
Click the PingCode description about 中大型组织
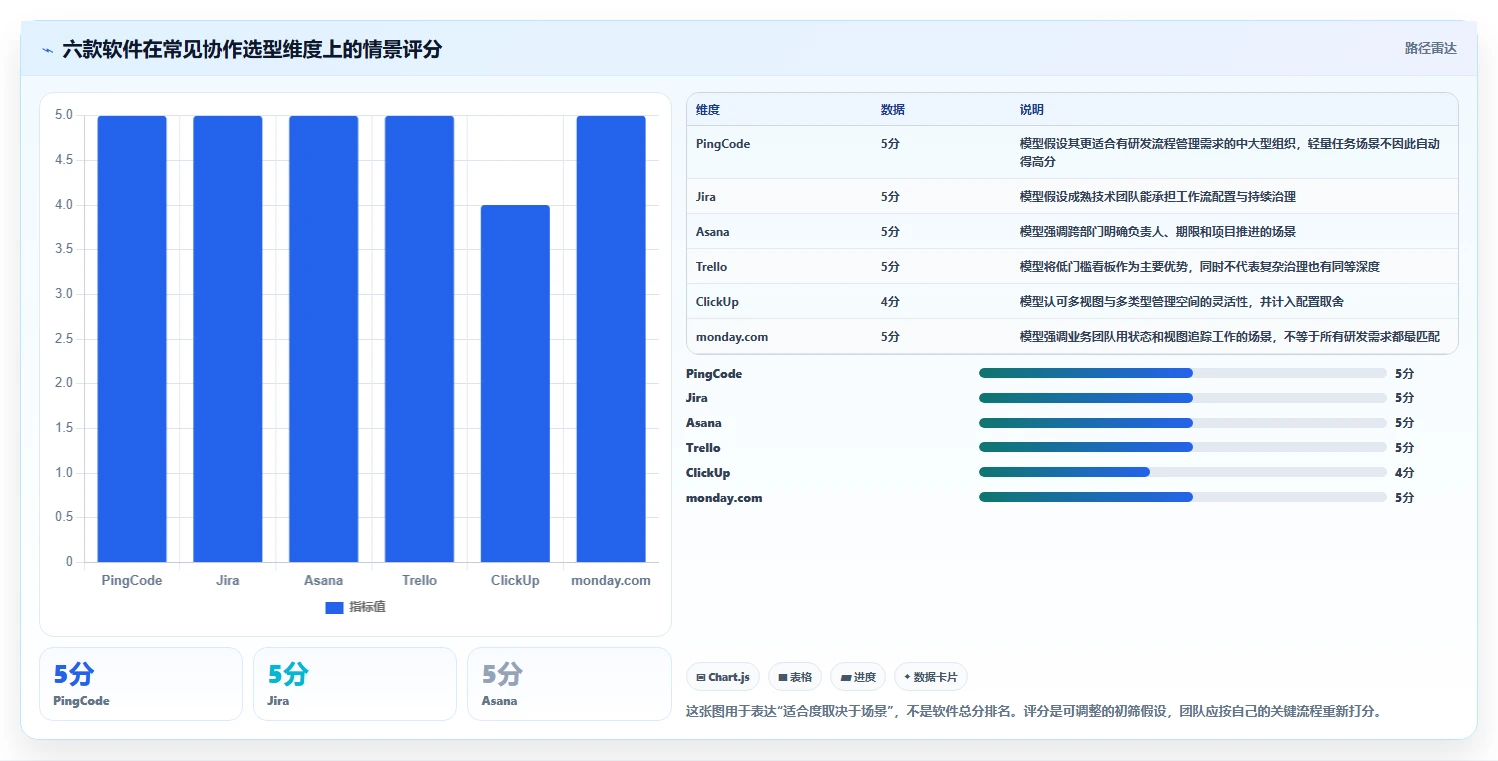[x=1230, y=153]
